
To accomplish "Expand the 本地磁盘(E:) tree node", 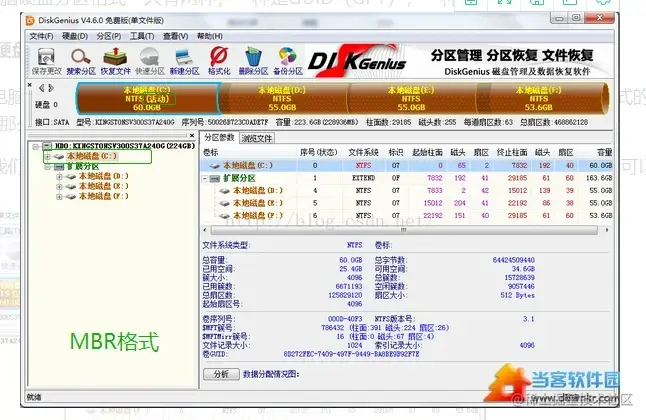I will click(x=59, y=186).
